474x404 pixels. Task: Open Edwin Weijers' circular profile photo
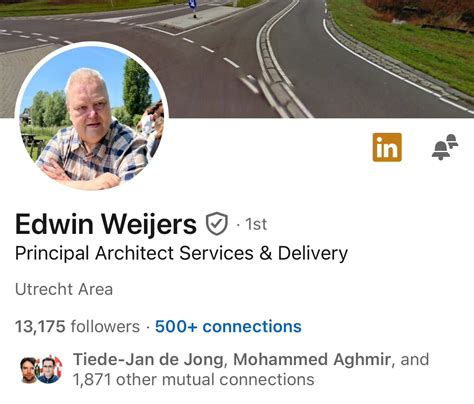coord(92,117)
